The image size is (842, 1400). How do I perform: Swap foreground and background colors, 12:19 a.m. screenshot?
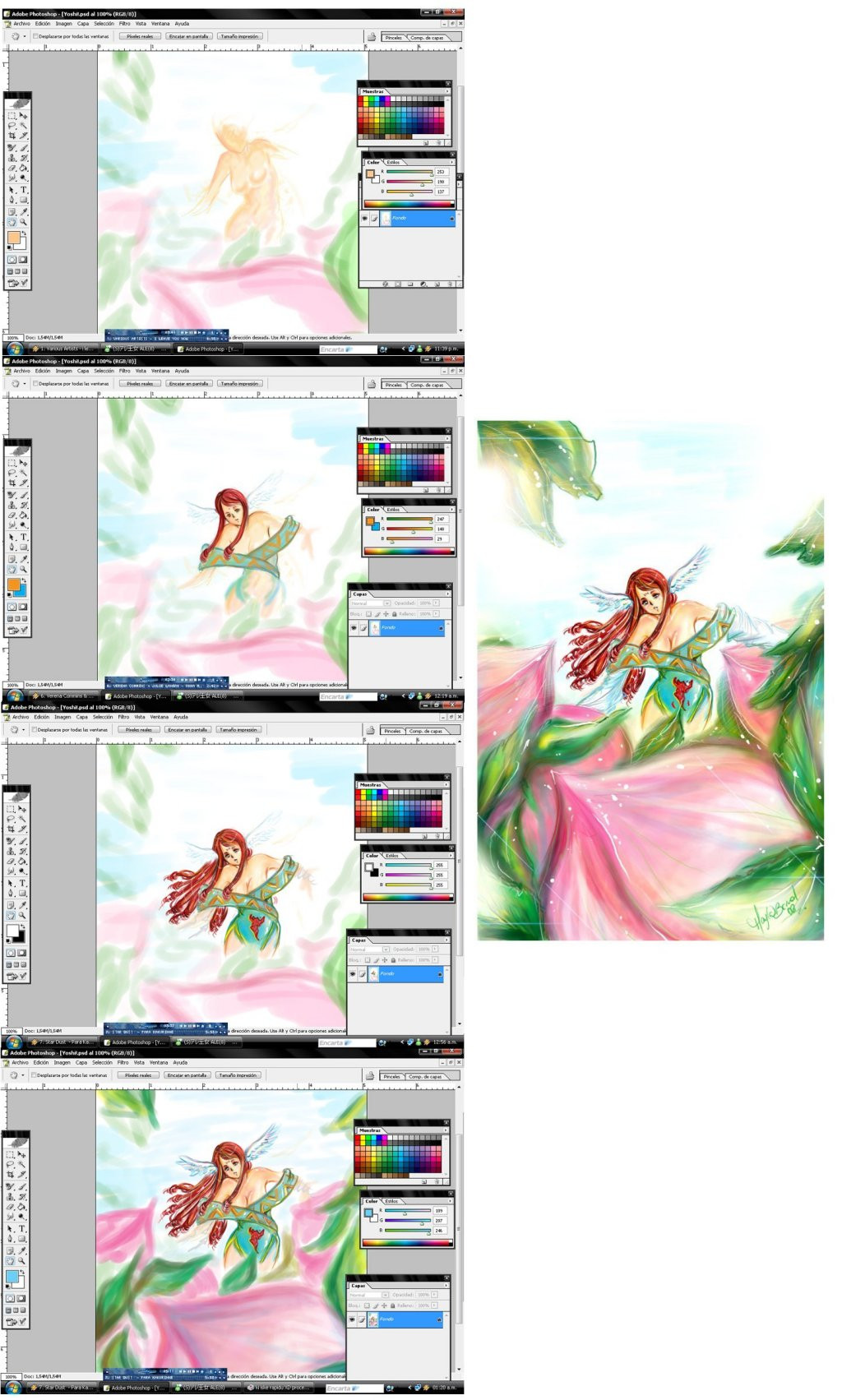coord(24,580)
